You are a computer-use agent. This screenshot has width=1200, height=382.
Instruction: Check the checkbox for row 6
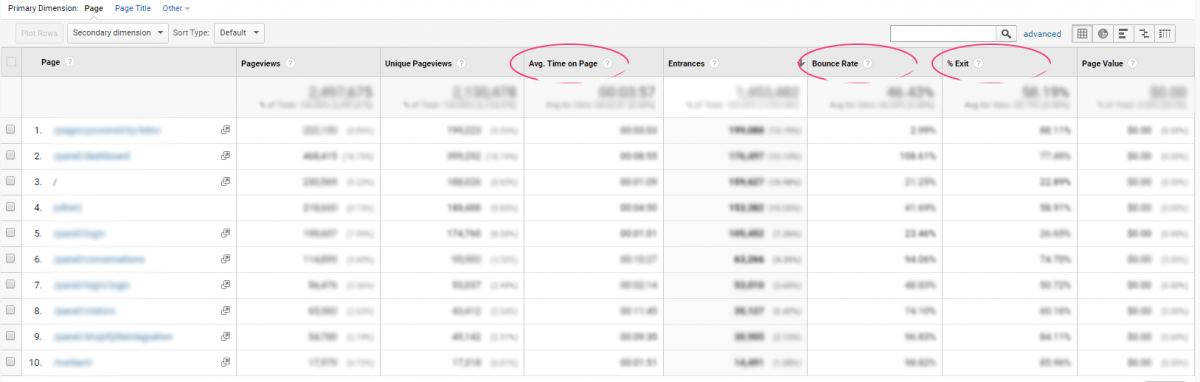(10, 258)
